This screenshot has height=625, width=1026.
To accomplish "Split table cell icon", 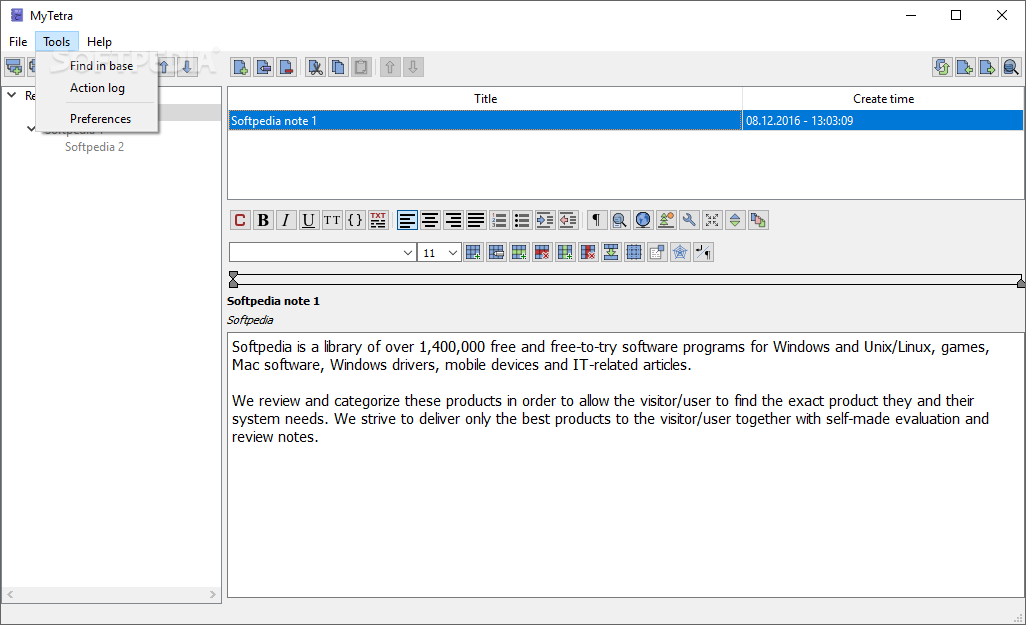I will click(x=633, y=252).
